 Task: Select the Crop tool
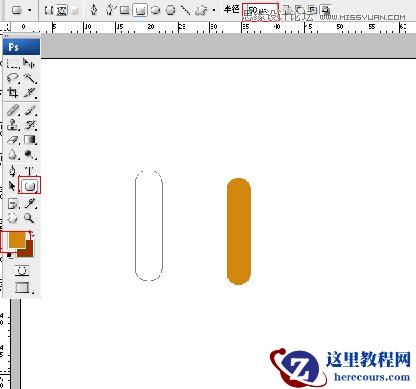(13, 93)
